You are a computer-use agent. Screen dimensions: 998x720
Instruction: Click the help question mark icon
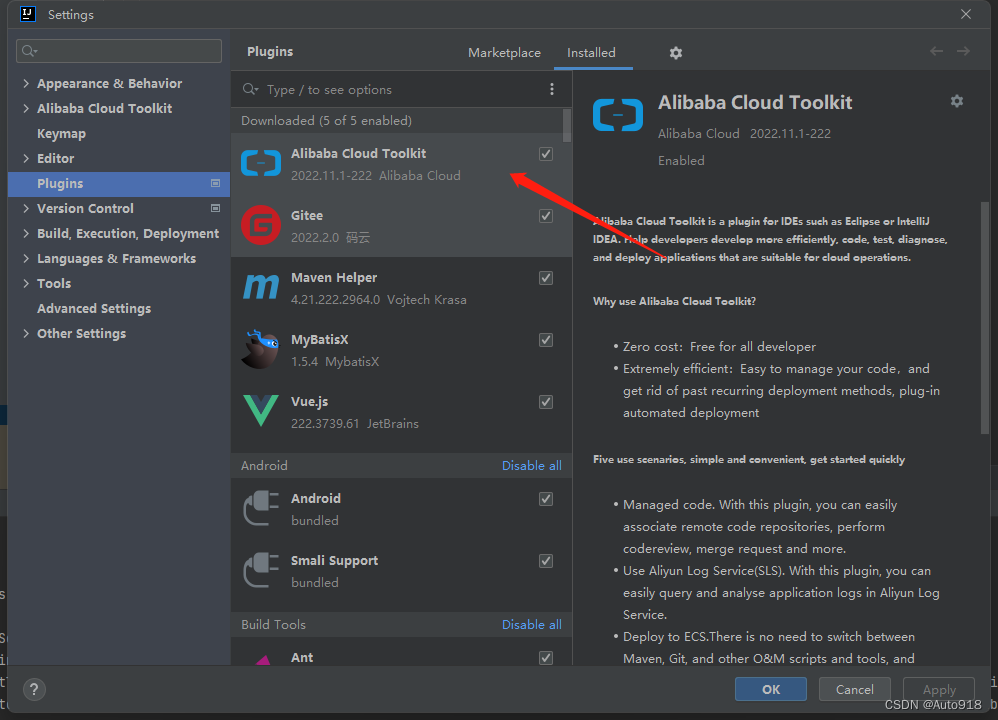coord(33,689)
